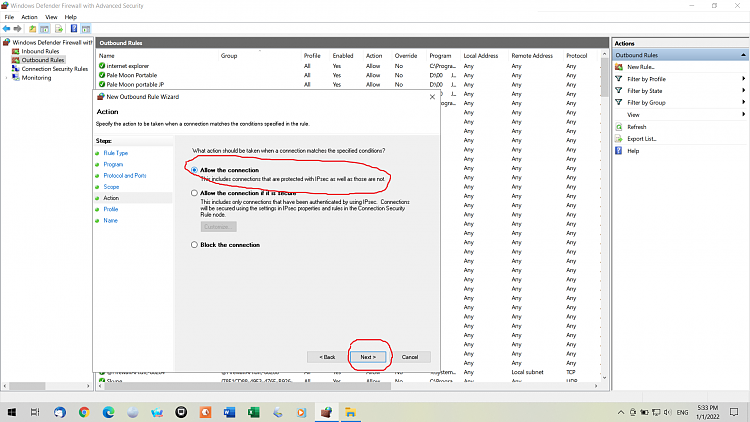Open Microsoft Edge from the taskbar
This screenshot has height=422, width=750.
(109, 412)
